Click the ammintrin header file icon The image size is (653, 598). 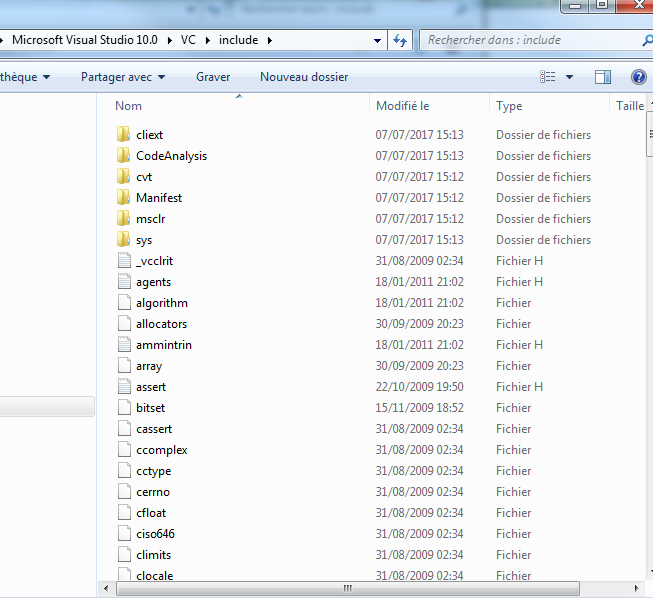coord(124,344)
